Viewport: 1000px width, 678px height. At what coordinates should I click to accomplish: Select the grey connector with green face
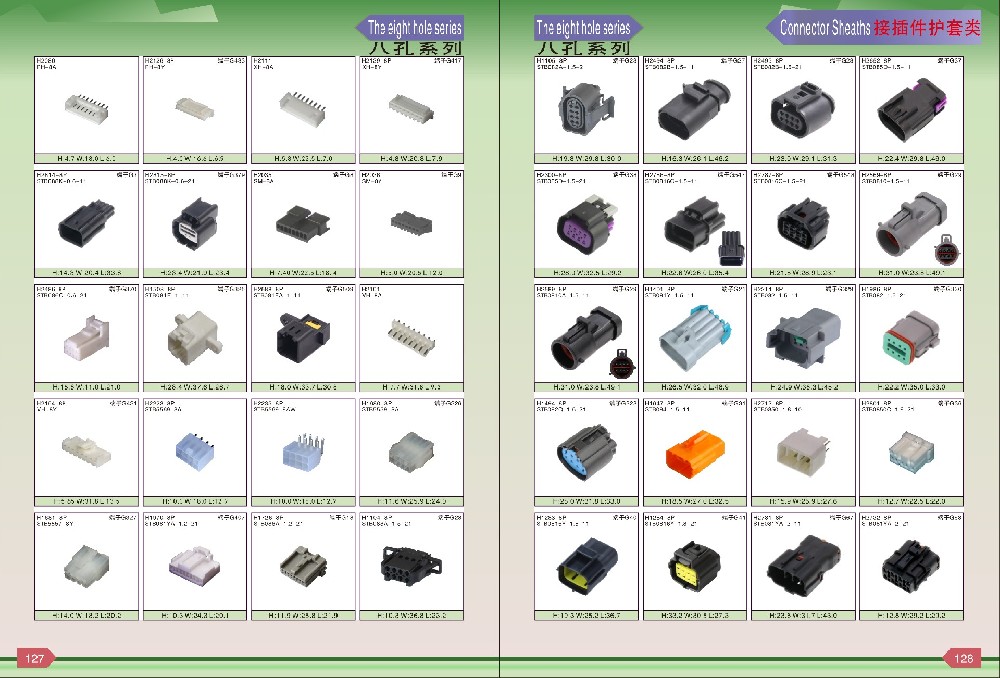click(911, 338)
